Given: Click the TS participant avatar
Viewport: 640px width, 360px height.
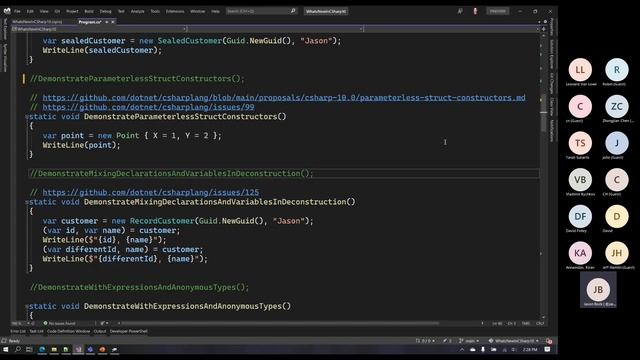Looking at the screenshot, I should [x=580, y=143].
